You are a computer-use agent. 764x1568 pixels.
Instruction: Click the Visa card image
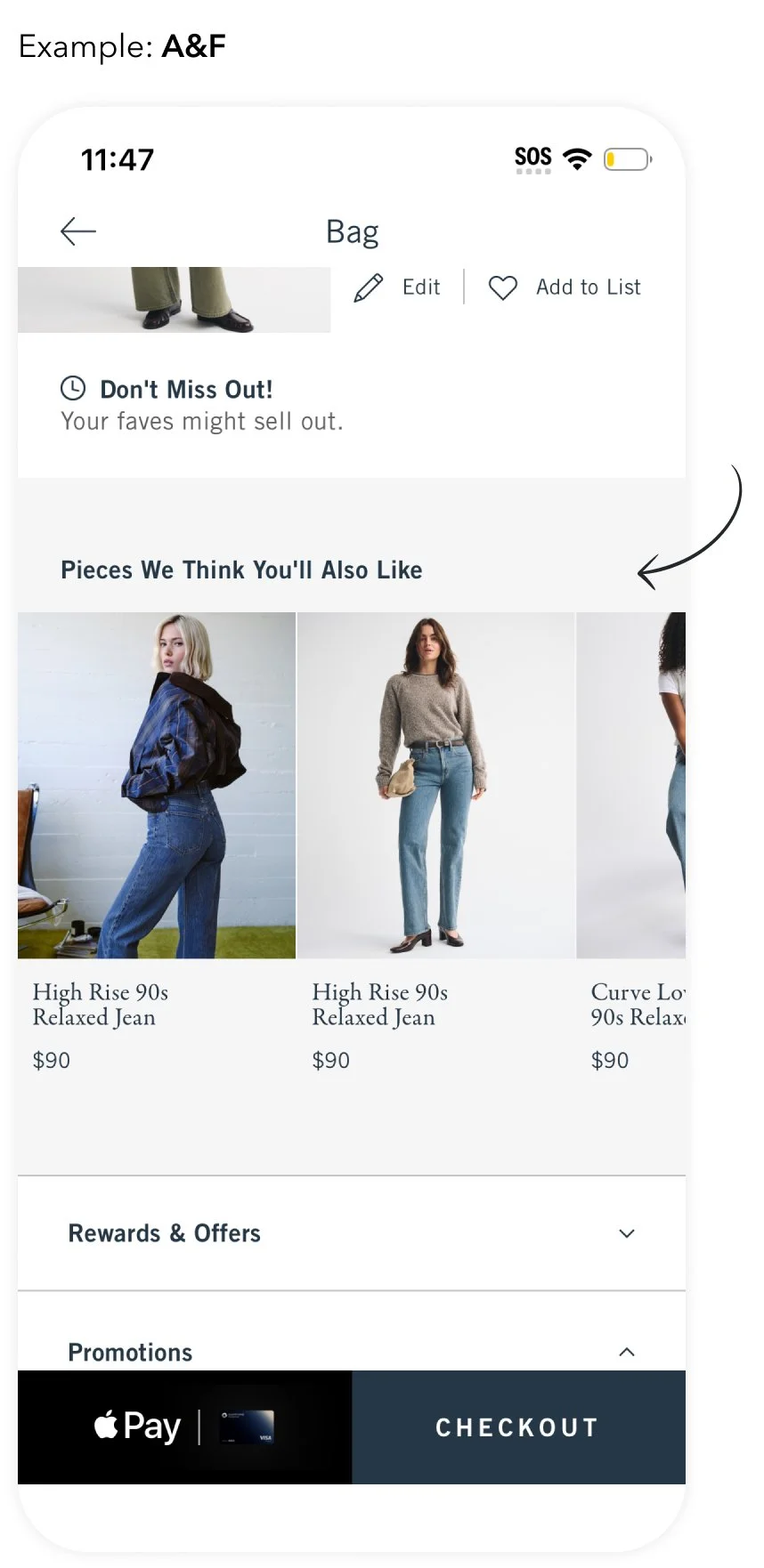247,1427
